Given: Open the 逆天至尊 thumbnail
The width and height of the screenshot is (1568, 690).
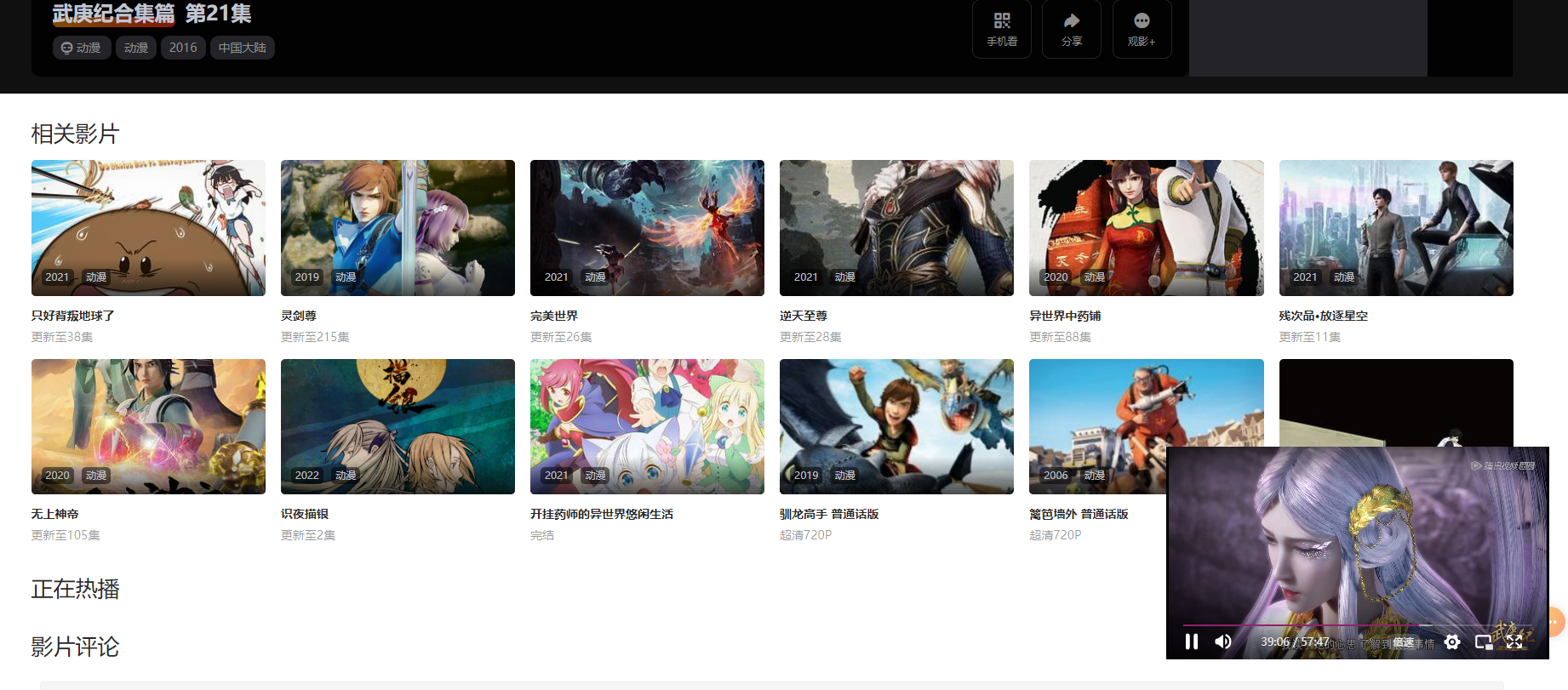Looking at the screenshot, I should pos(896,228).
